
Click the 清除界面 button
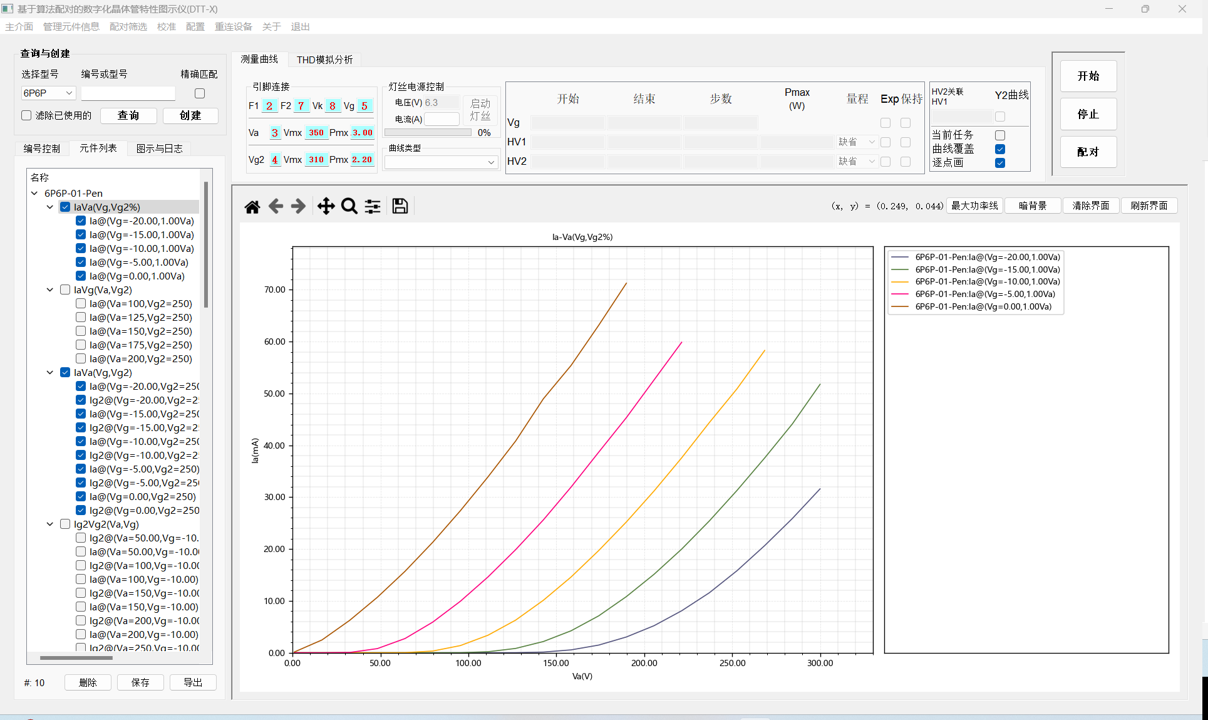pyautogui.click(x=1090, y=206)
